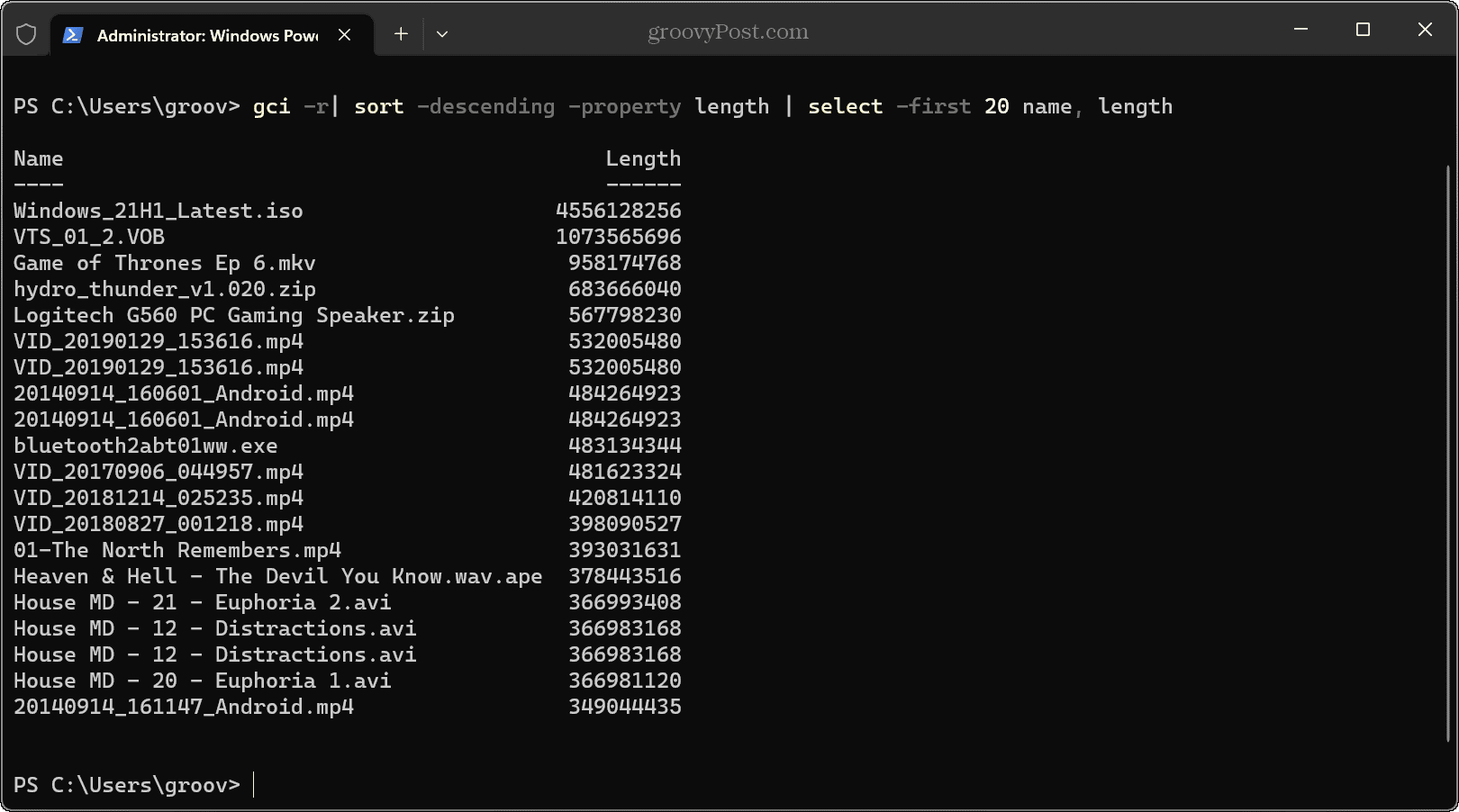The image size is (1459, 812).
Task: Click the Name column header
Action: pyautogui.click(x=38, y=159)
